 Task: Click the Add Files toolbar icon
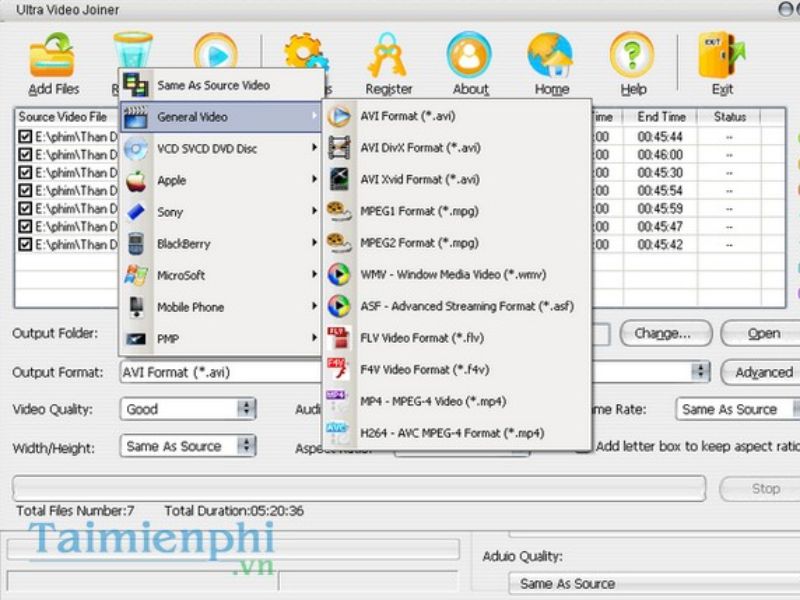(x=53, y=58)
